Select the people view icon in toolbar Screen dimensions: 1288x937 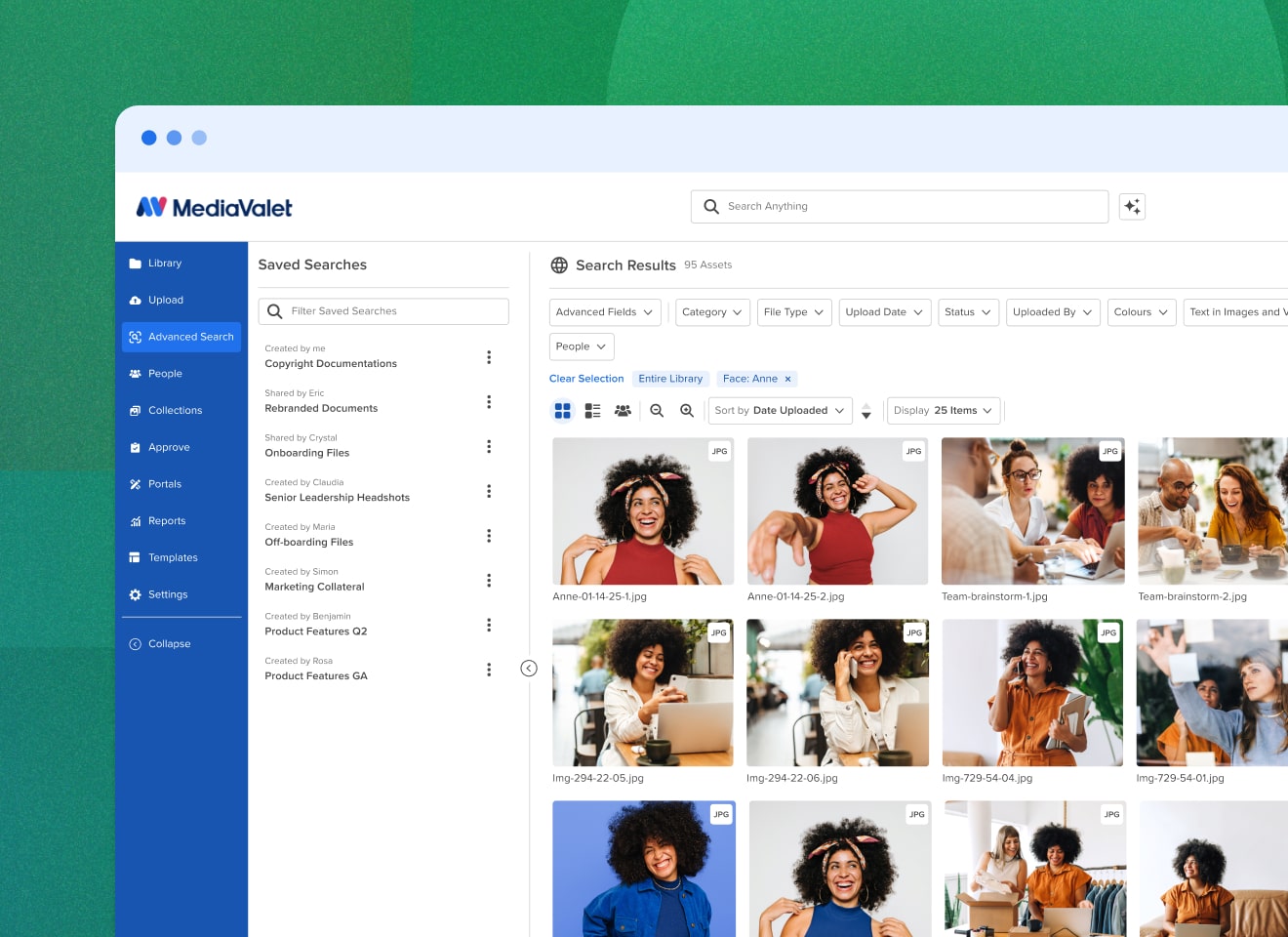pos(623,411)
